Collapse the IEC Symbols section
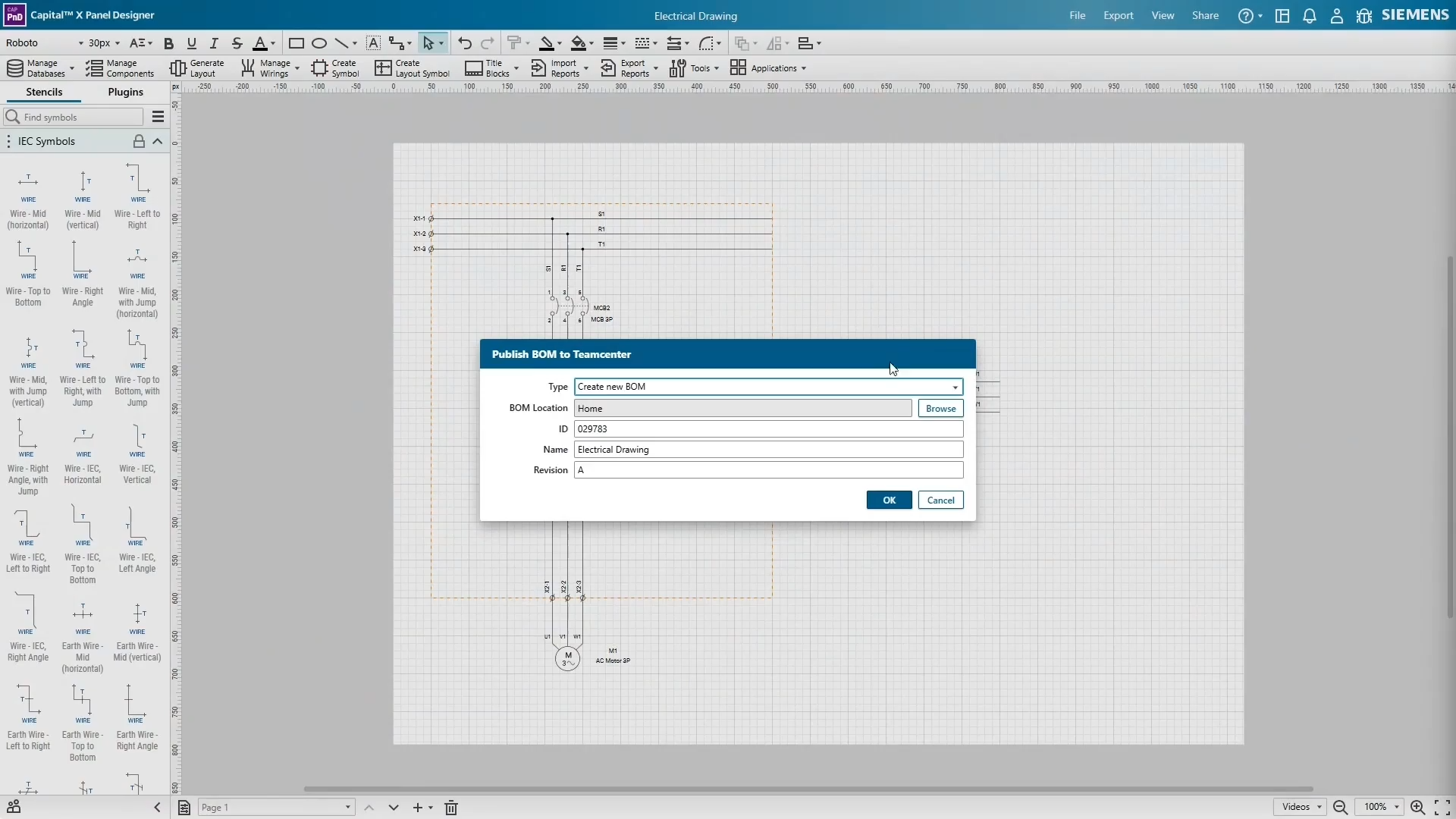The width and height of the screenshot is (1456, 819). (158, 141)
